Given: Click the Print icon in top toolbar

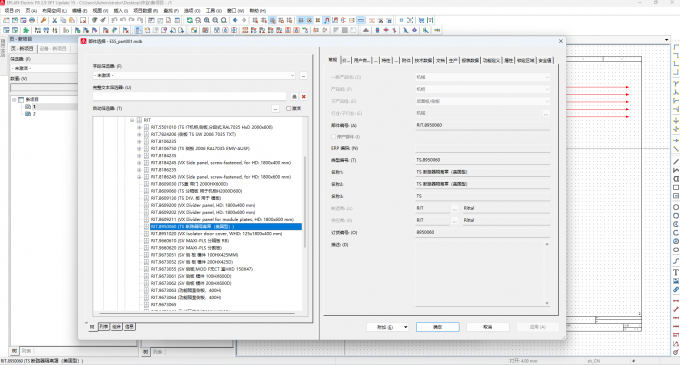Looking at the screenshot, I should click(32, 20).
